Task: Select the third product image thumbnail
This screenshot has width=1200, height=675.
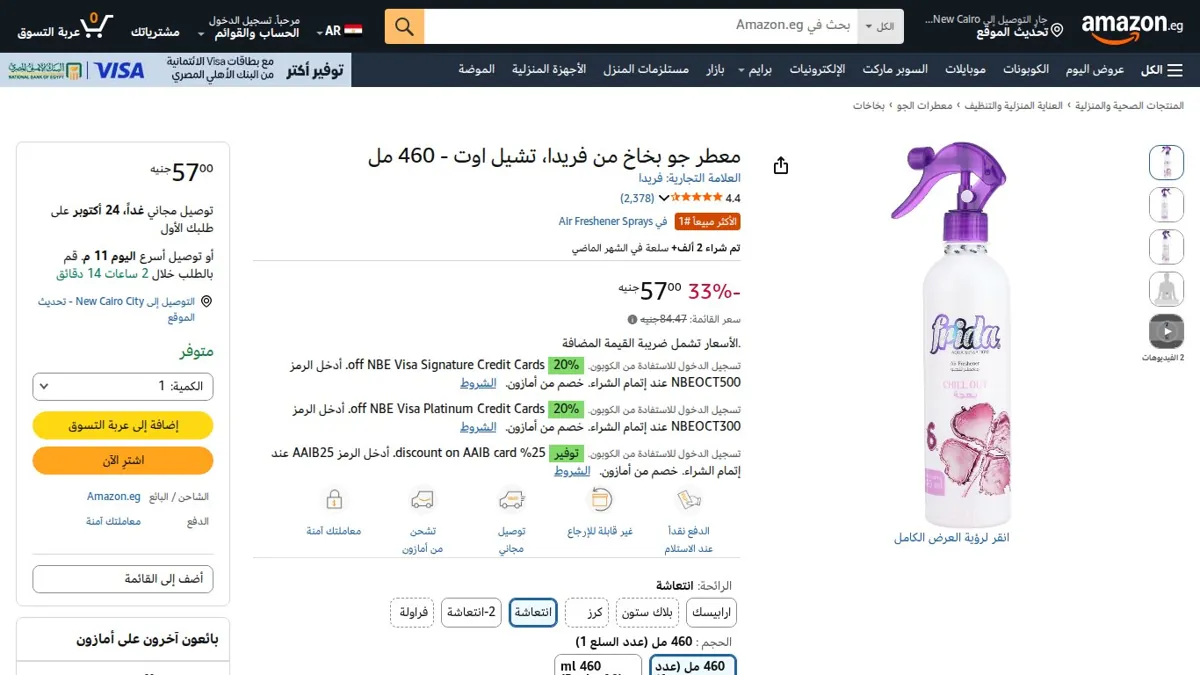Action: pyautogui.click(x=1166, y=246)
